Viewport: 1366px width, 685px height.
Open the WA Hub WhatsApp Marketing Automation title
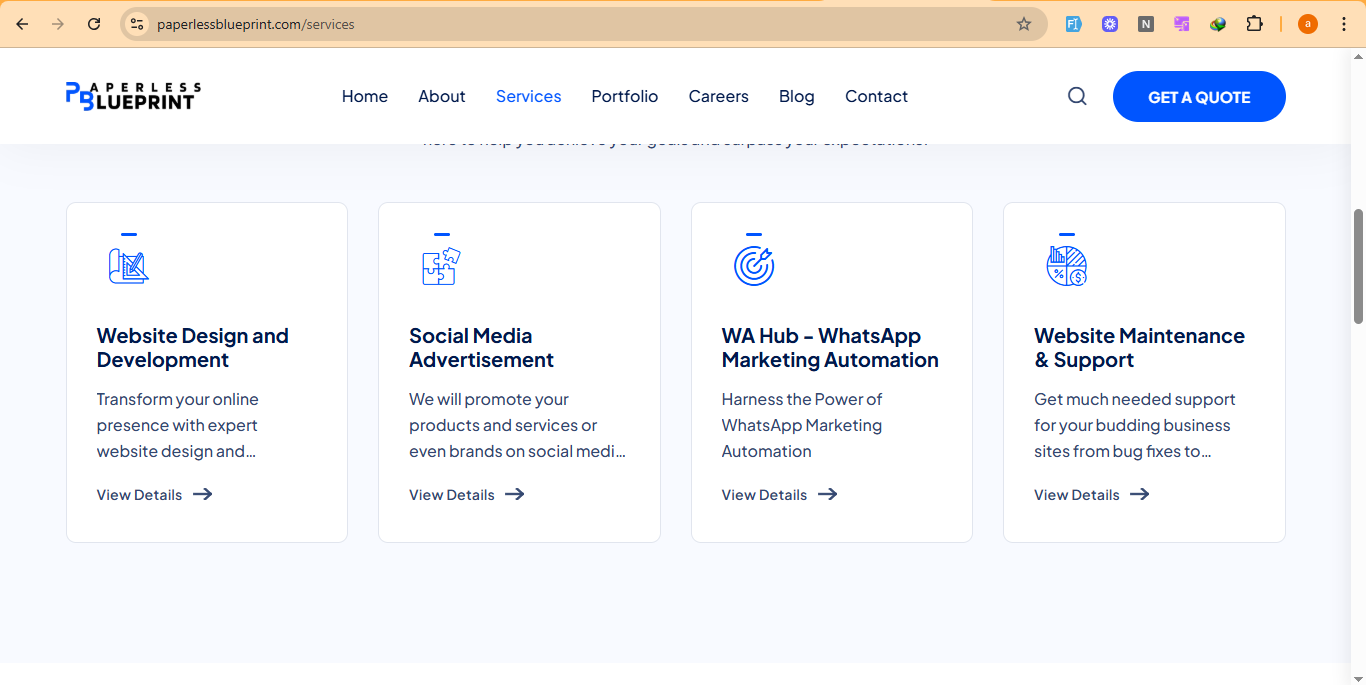829,348
